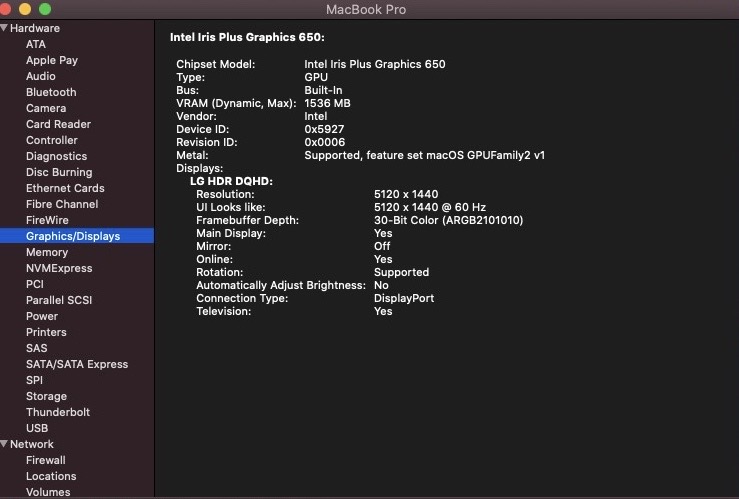Click the Device ID value 0x5927
This screenshot has height=499, width=739.
click(324, 129)
